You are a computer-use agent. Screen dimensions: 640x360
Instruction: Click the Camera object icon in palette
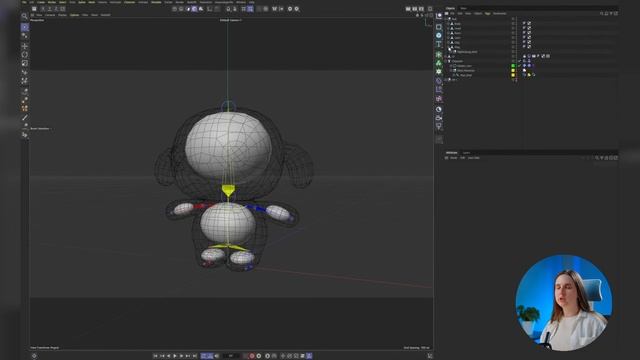[x=439, y=118]
